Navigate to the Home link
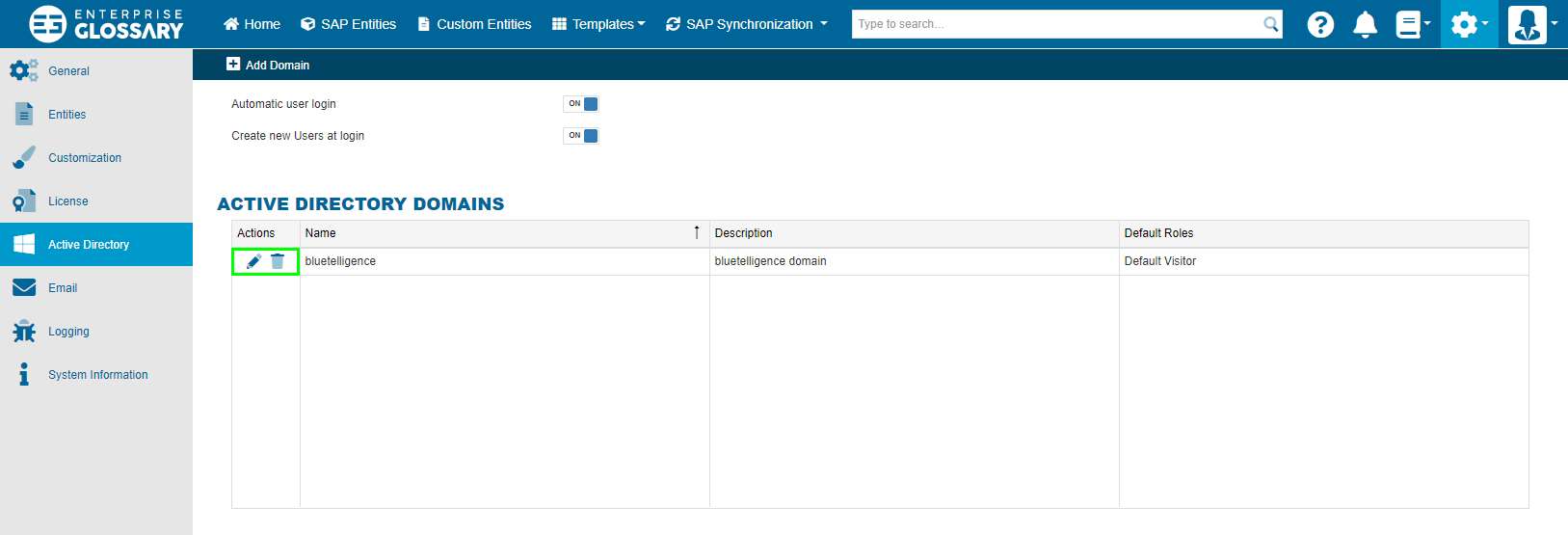Screen dimensions: 1568x535 click(x=252, y=24)
